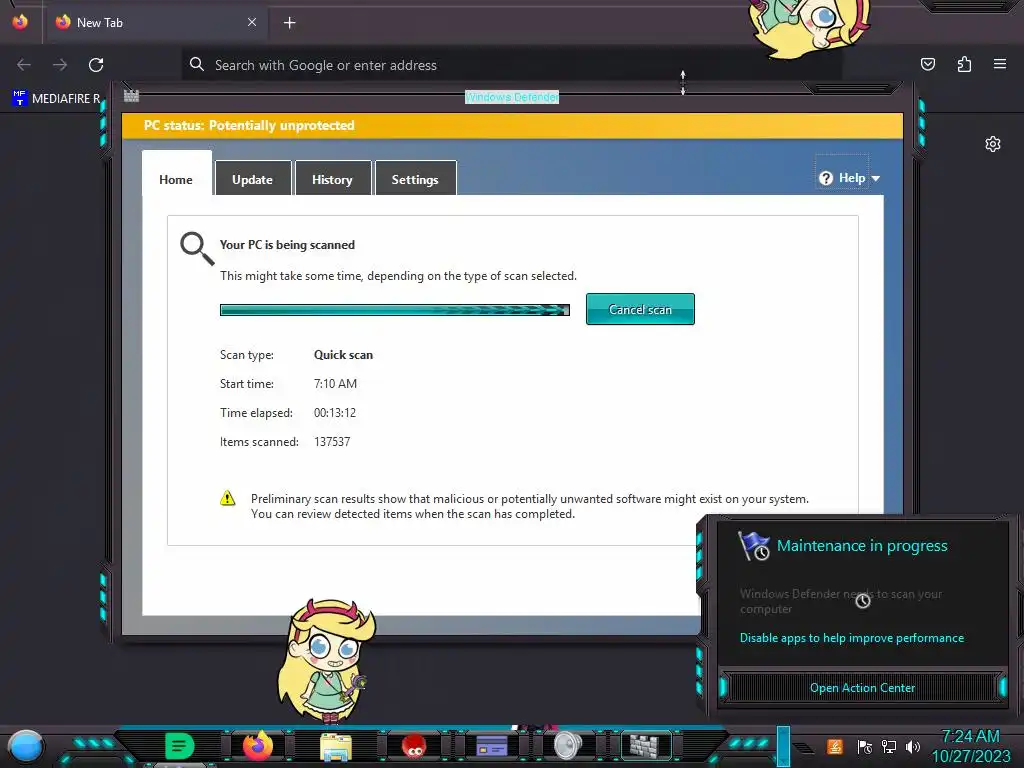Click the 'Maintenance in progress' heading
Viewport: 1024px width, 768px height.
click(x=862, y=546)
